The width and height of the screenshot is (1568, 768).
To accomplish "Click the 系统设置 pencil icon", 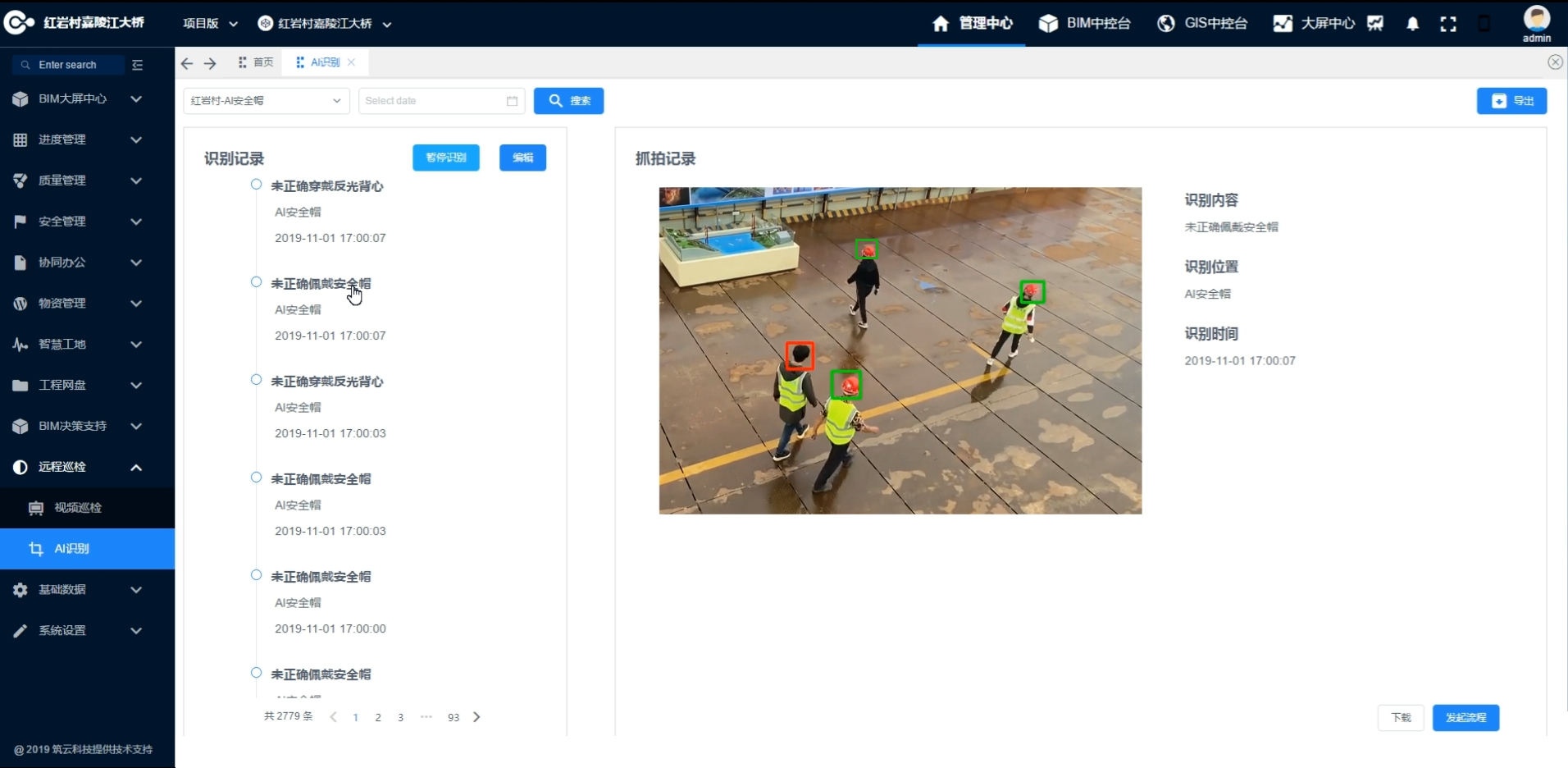I will pos(21,631).
